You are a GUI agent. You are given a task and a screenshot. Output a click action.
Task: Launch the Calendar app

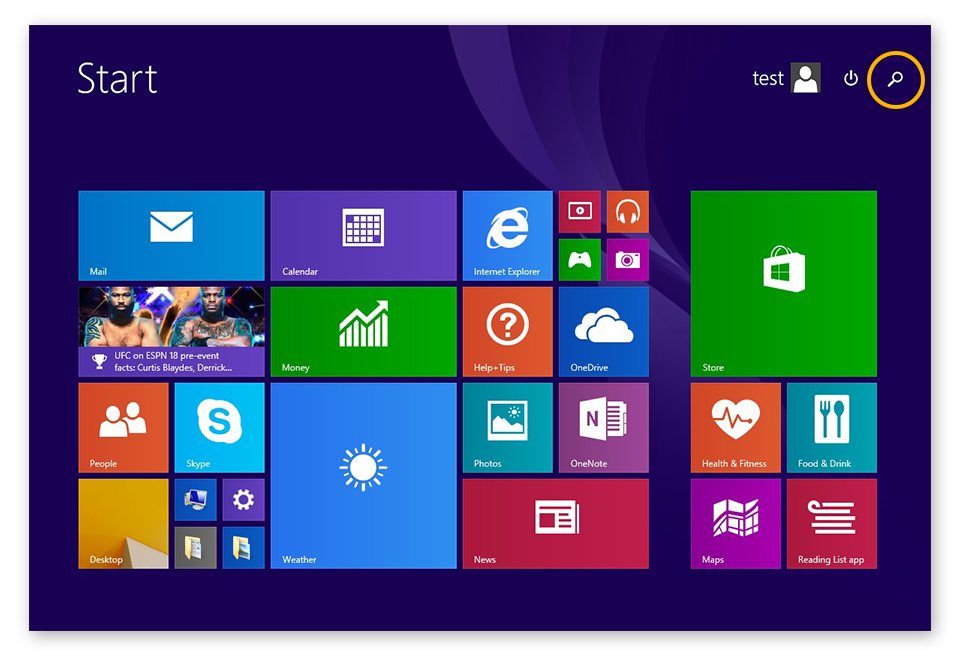[x=362, y=235]
